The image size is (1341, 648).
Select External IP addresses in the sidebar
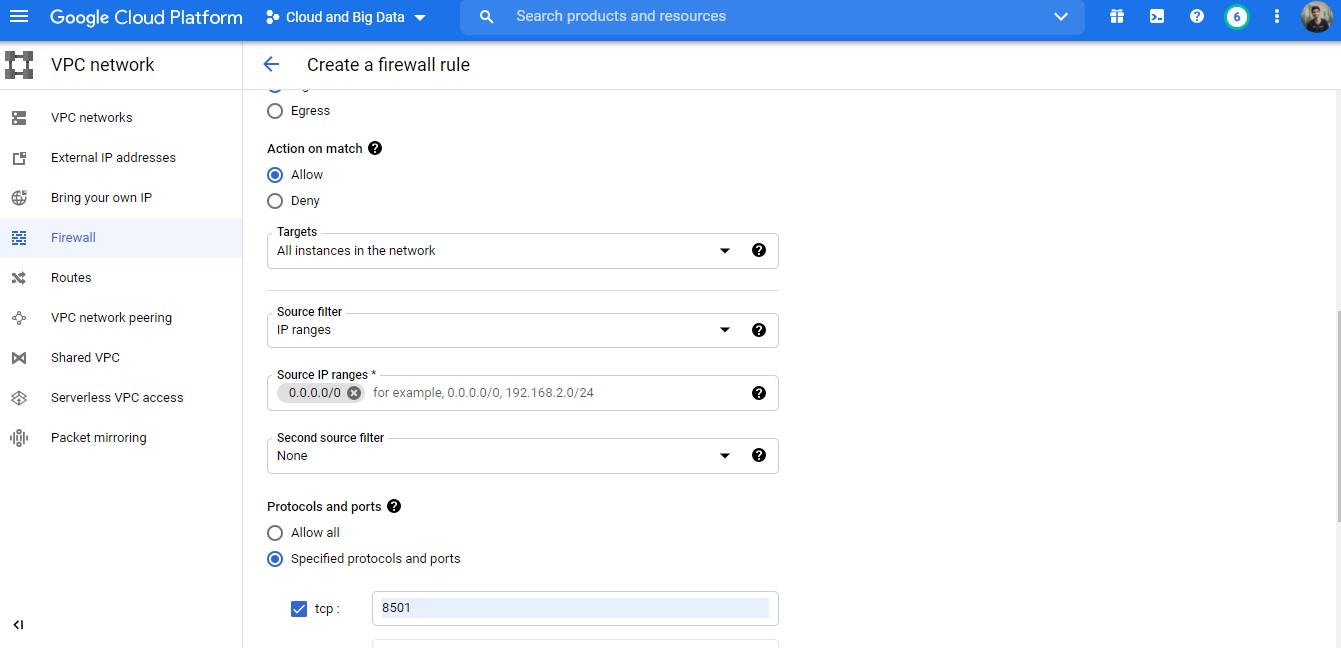(x=113, y=157)
